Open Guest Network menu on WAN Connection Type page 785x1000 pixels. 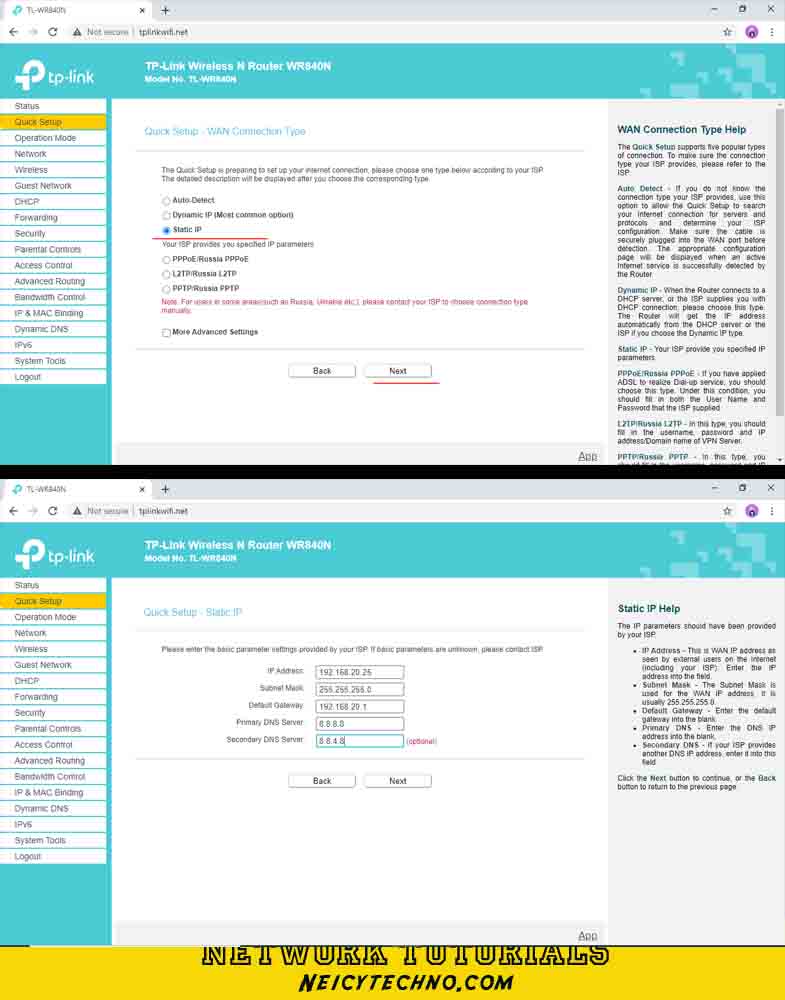(x=53, y=186)
